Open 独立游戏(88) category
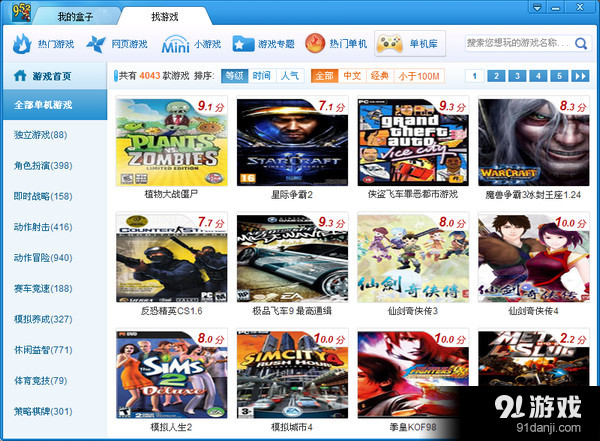 point(41,135)
